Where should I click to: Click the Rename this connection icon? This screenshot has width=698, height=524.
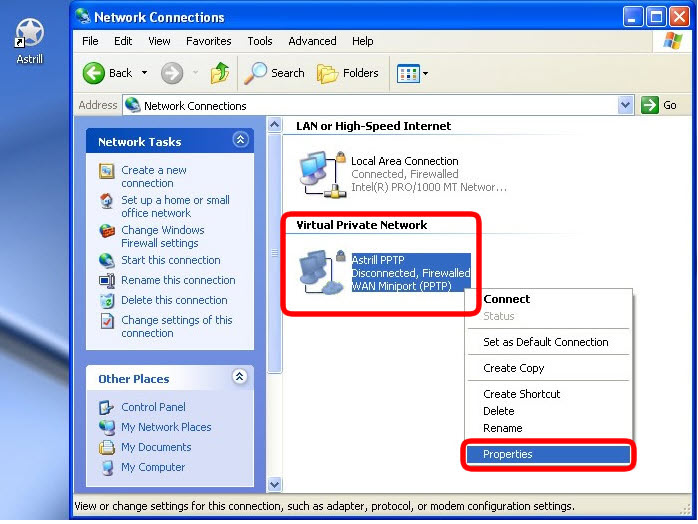click(107, 280)
